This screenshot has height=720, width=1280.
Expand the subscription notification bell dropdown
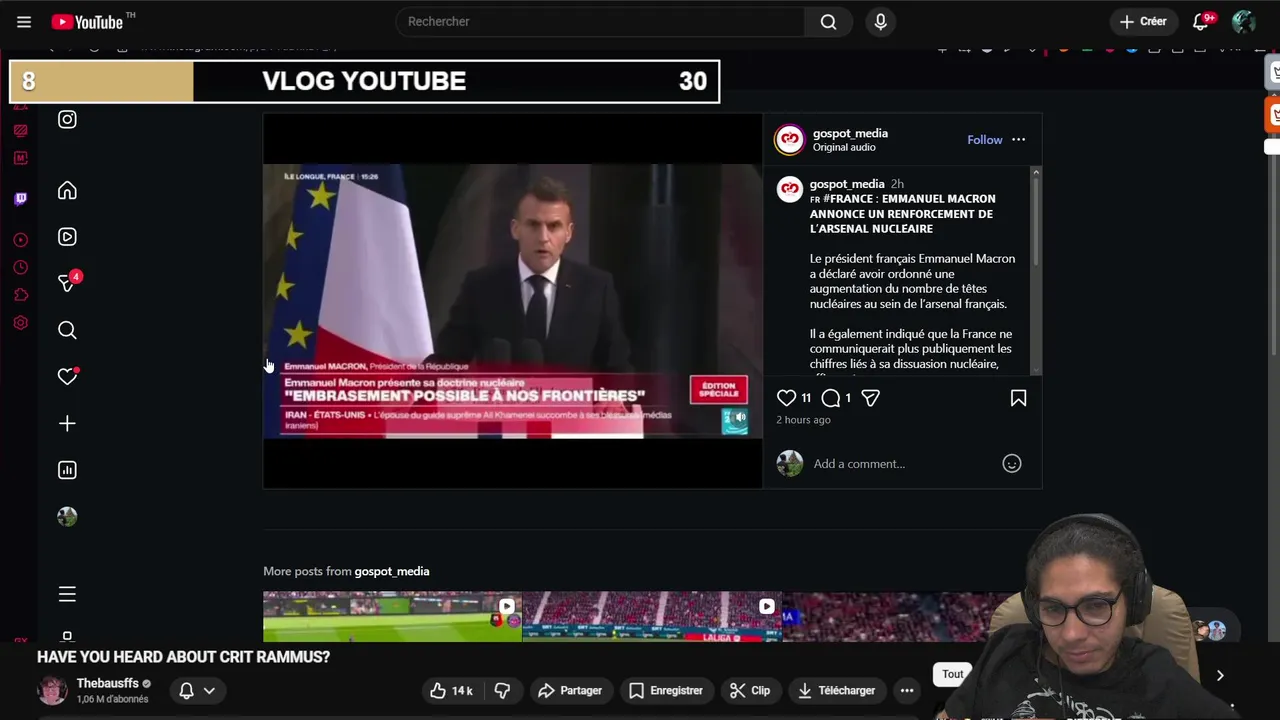point(197,690)
